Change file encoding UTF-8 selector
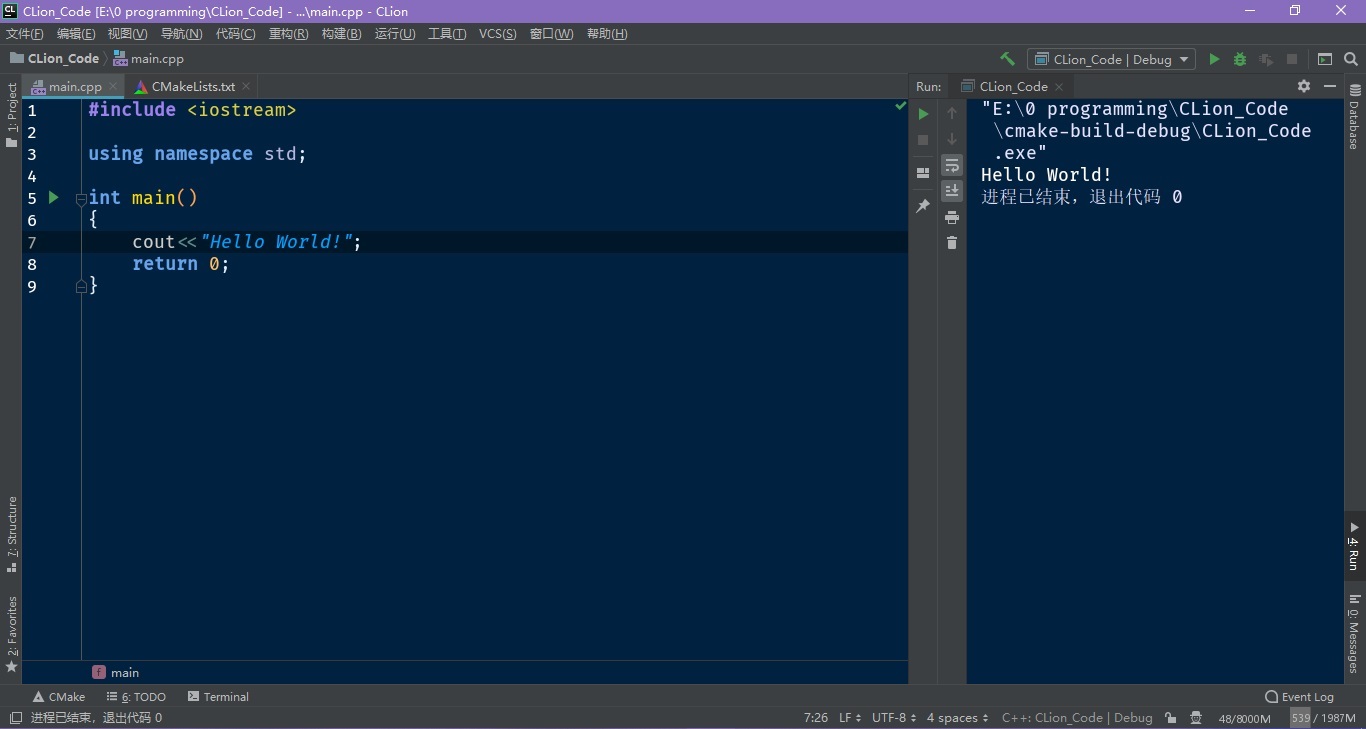The width and height of the screenshot is (1366, 729). click(894, 718)
